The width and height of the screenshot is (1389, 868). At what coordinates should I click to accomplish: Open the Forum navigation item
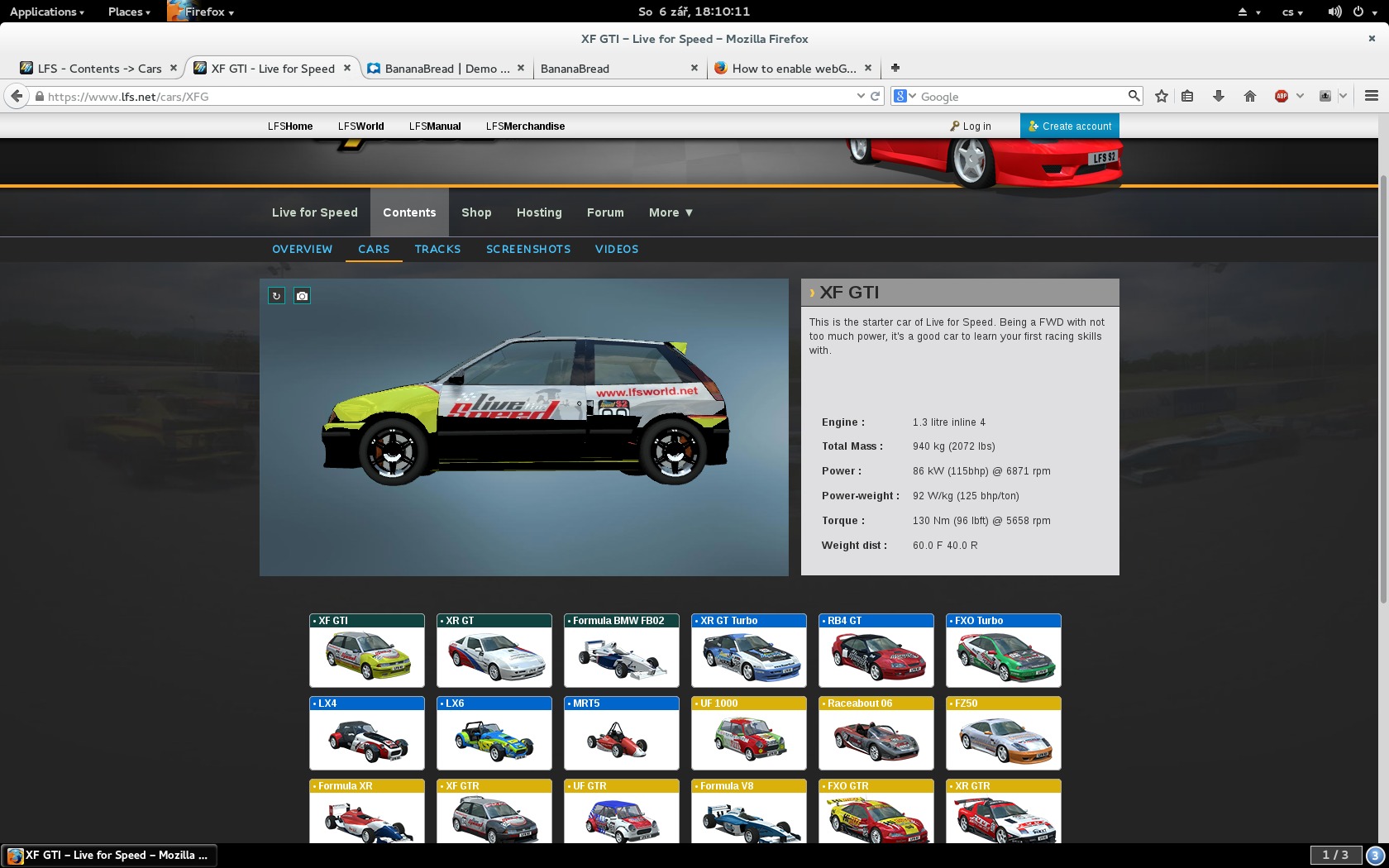coord(605,212)
